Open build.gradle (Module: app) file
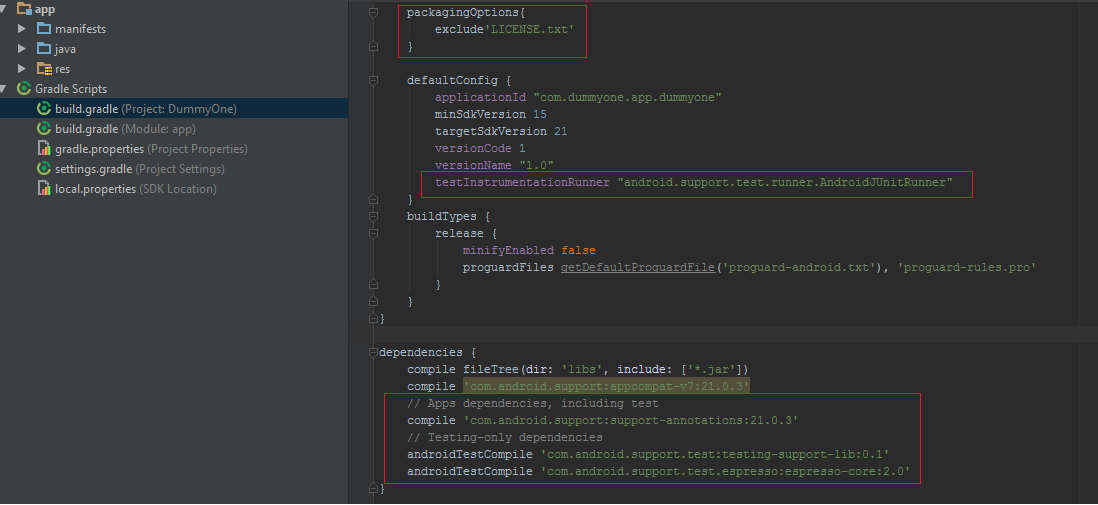This screenshot has height=505, width=1098. coord(125,129)
